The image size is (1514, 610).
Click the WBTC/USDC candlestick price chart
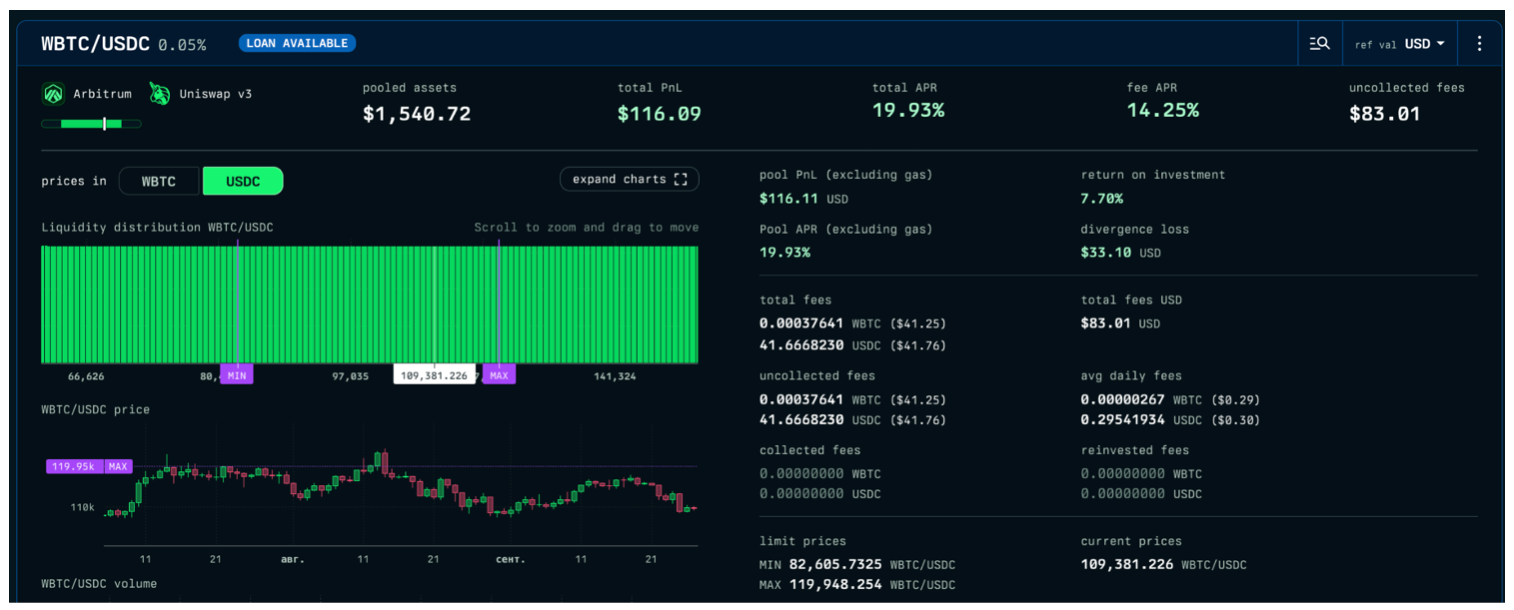pyautogui.click(x=400, y=485)
